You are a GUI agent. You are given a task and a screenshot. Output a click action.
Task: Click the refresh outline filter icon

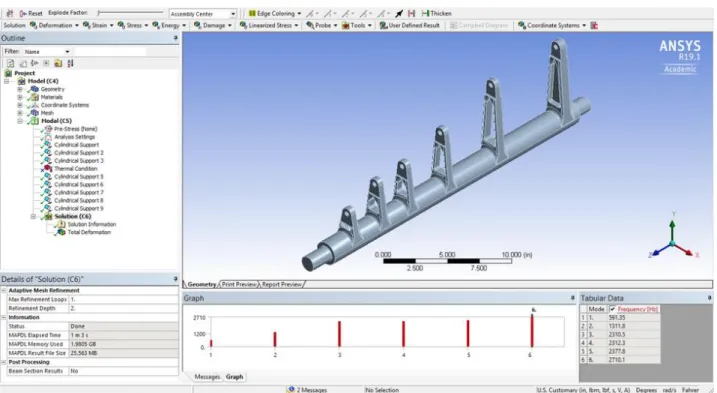11,63
